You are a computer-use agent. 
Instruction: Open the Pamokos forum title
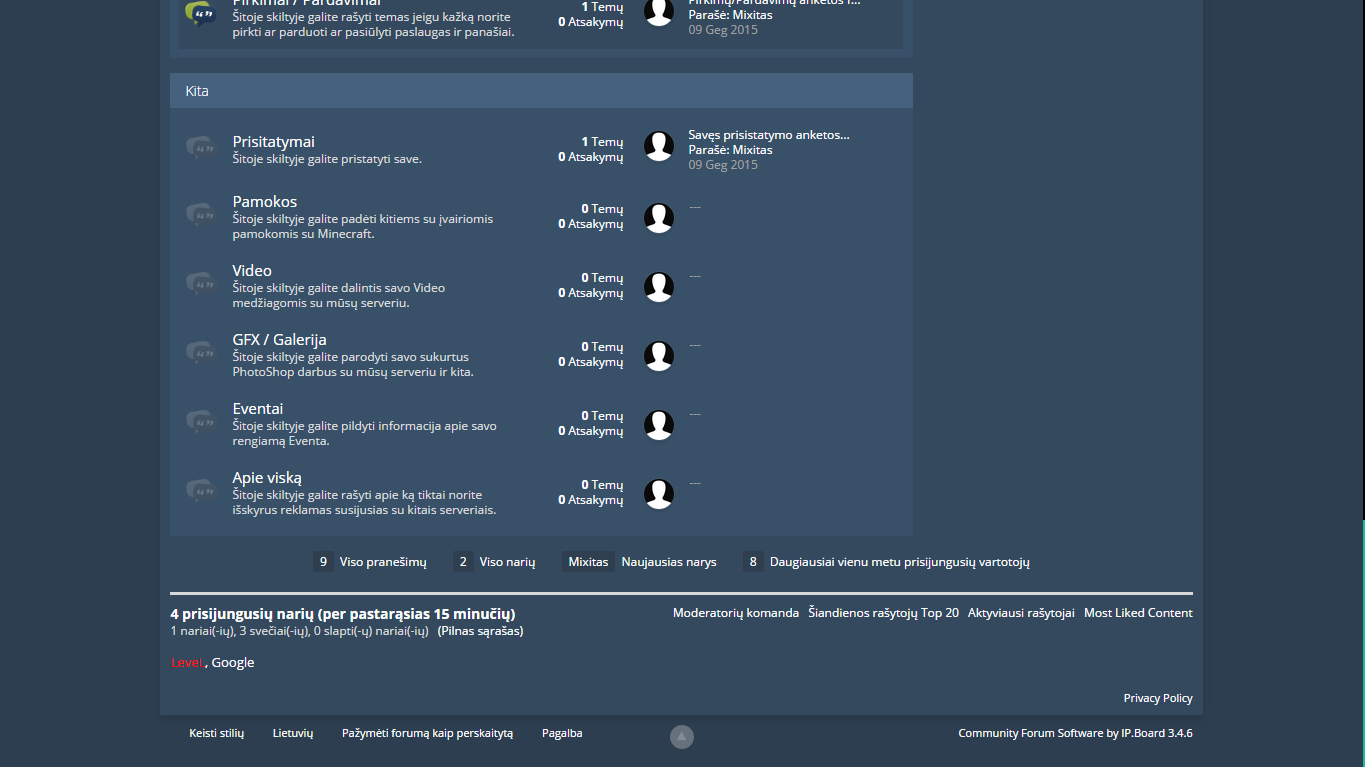click(x=265, y=201)
